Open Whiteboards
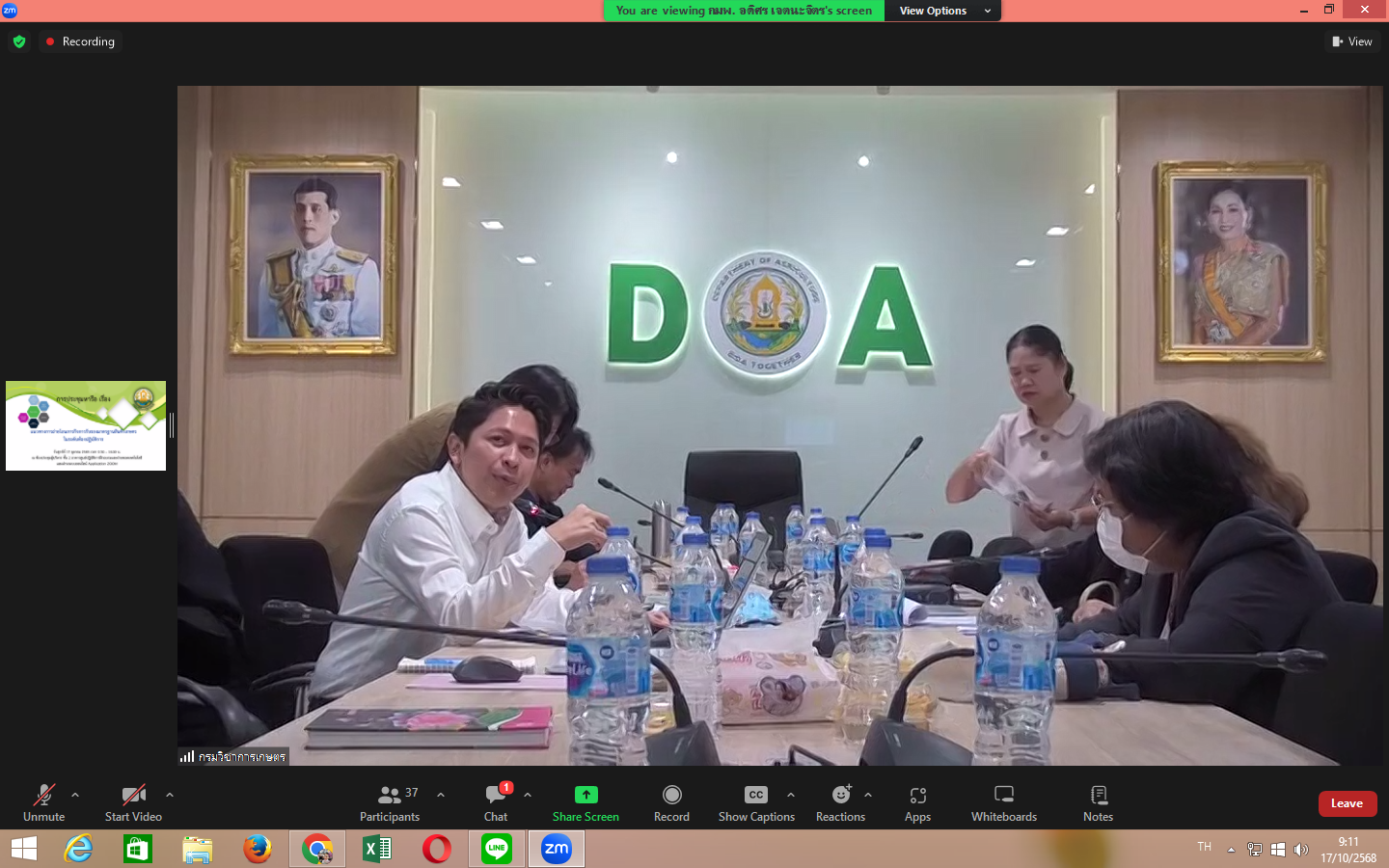 point(1003,802)
